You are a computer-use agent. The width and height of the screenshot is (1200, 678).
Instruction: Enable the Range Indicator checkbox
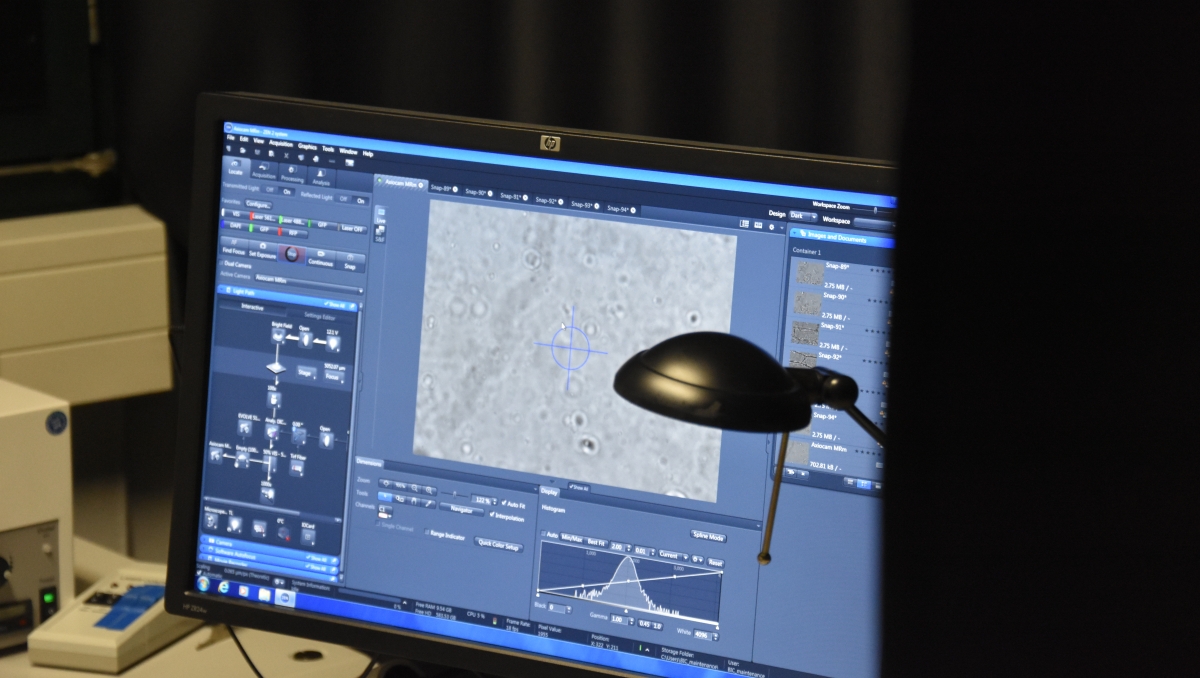pos(428,534)
